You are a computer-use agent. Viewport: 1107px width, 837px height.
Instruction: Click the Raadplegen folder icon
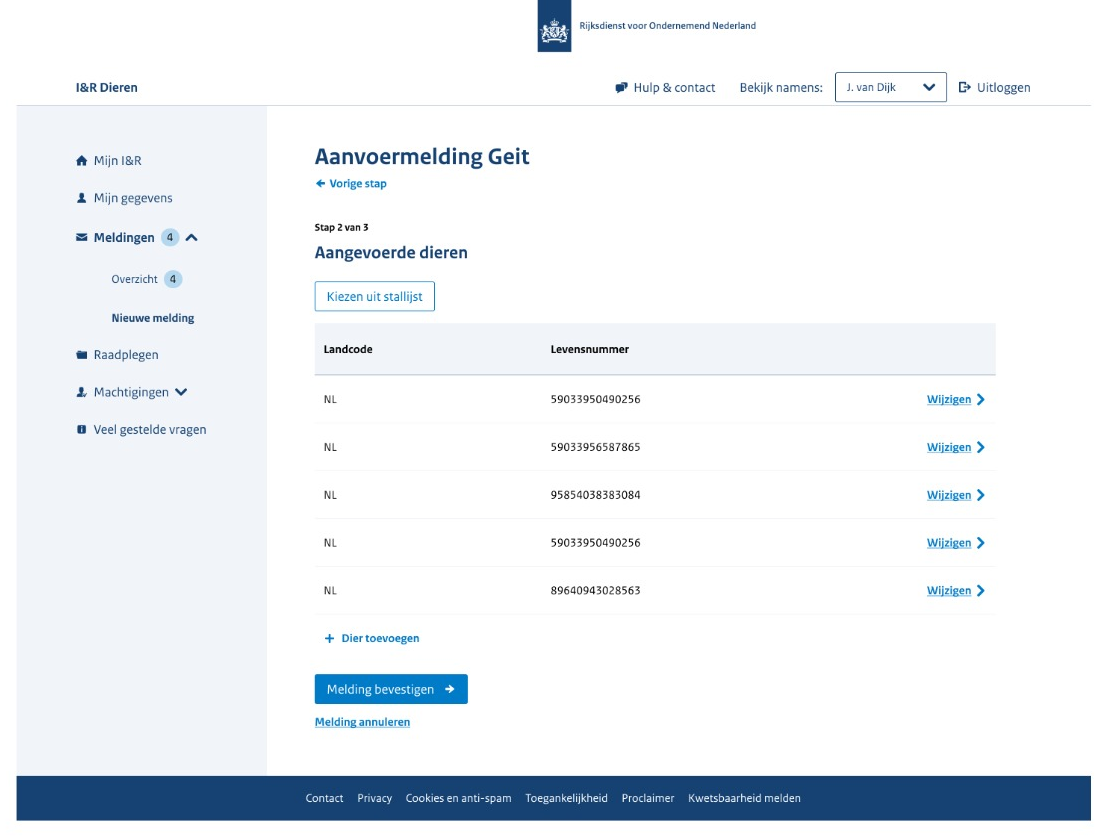click(x=82, y=355)
